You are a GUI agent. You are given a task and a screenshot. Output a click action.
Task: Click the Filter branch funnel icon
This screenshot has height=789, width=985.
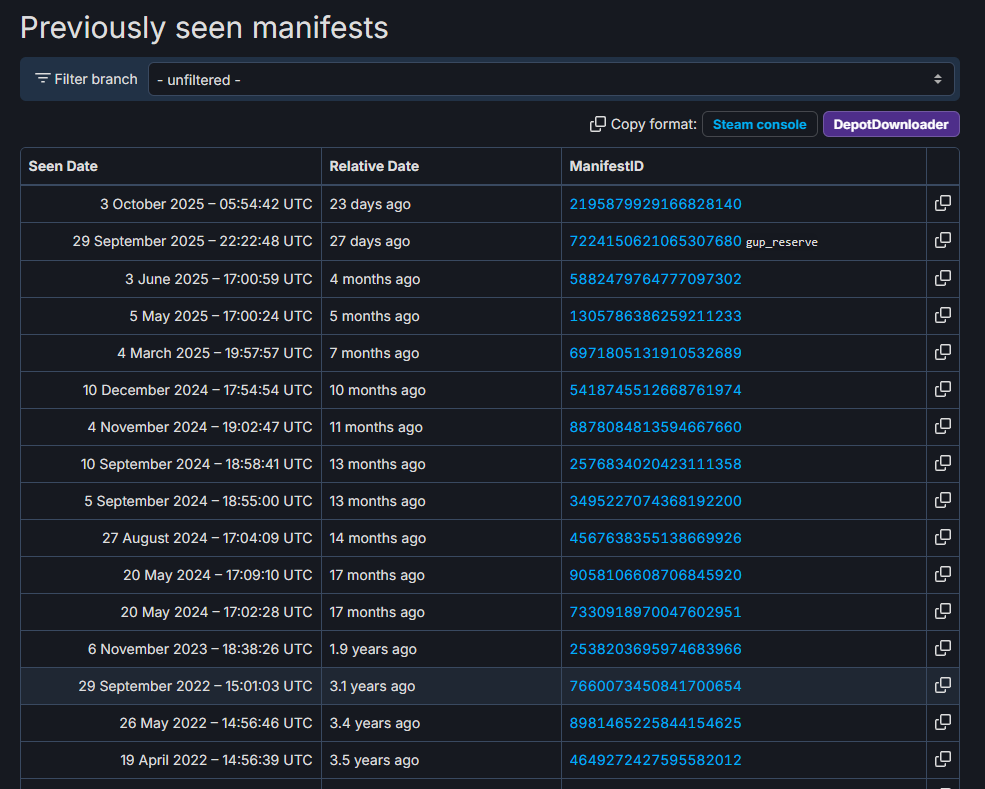[43, 79]
